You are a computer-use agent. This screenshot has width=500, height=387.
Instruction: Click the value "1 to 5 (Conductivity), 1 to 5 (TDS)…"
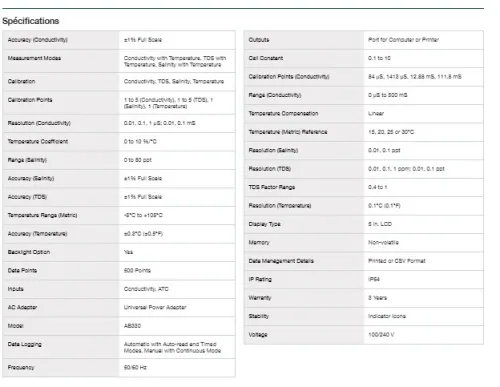[168, 103]
